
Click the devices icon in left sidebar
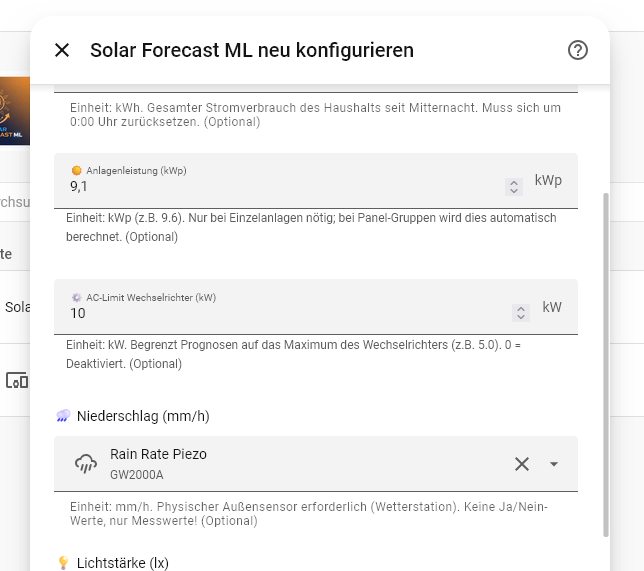click(x=17, y=380)
